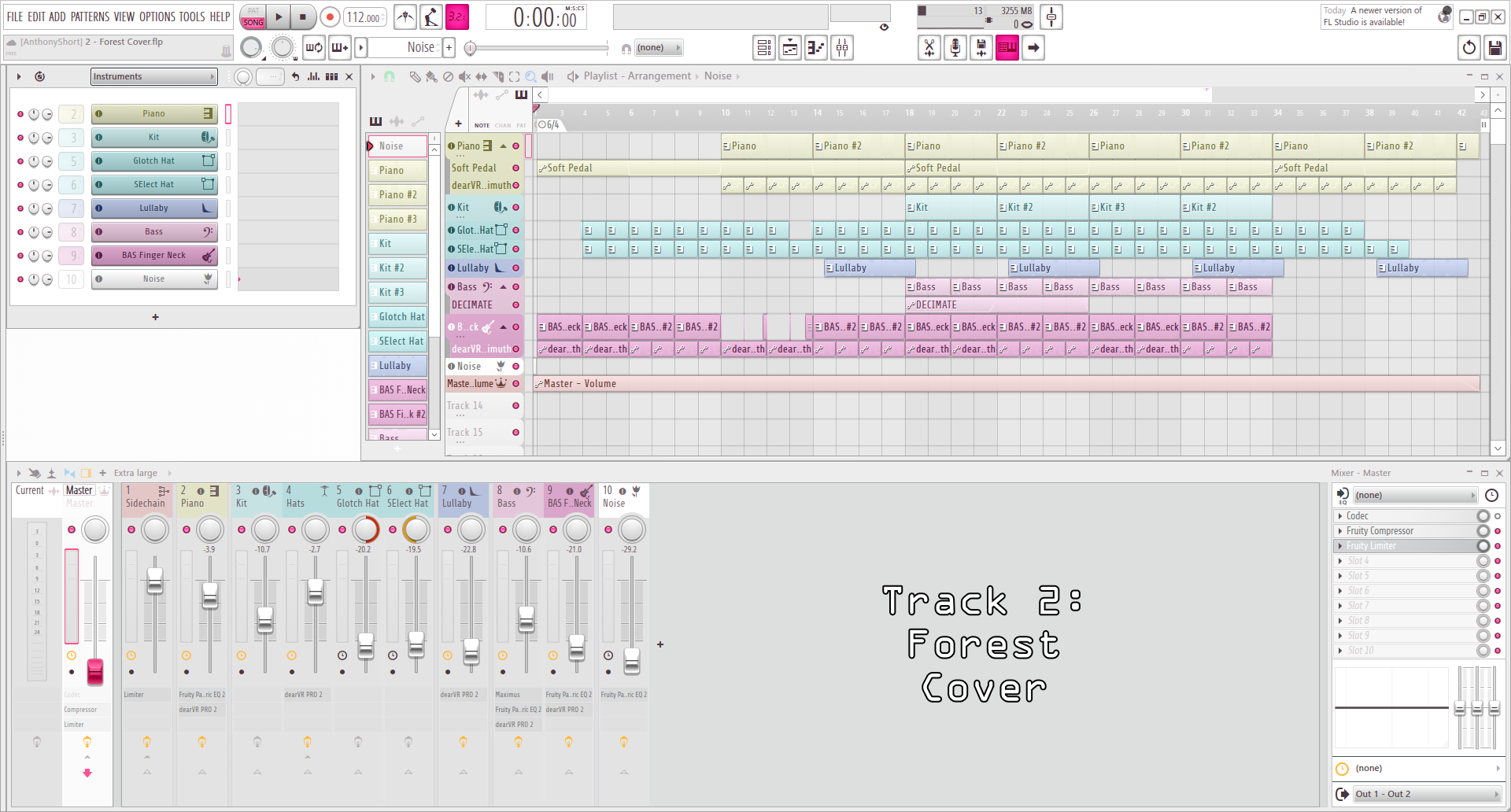Open the TOOLS menu

click(x=192, y=17)
